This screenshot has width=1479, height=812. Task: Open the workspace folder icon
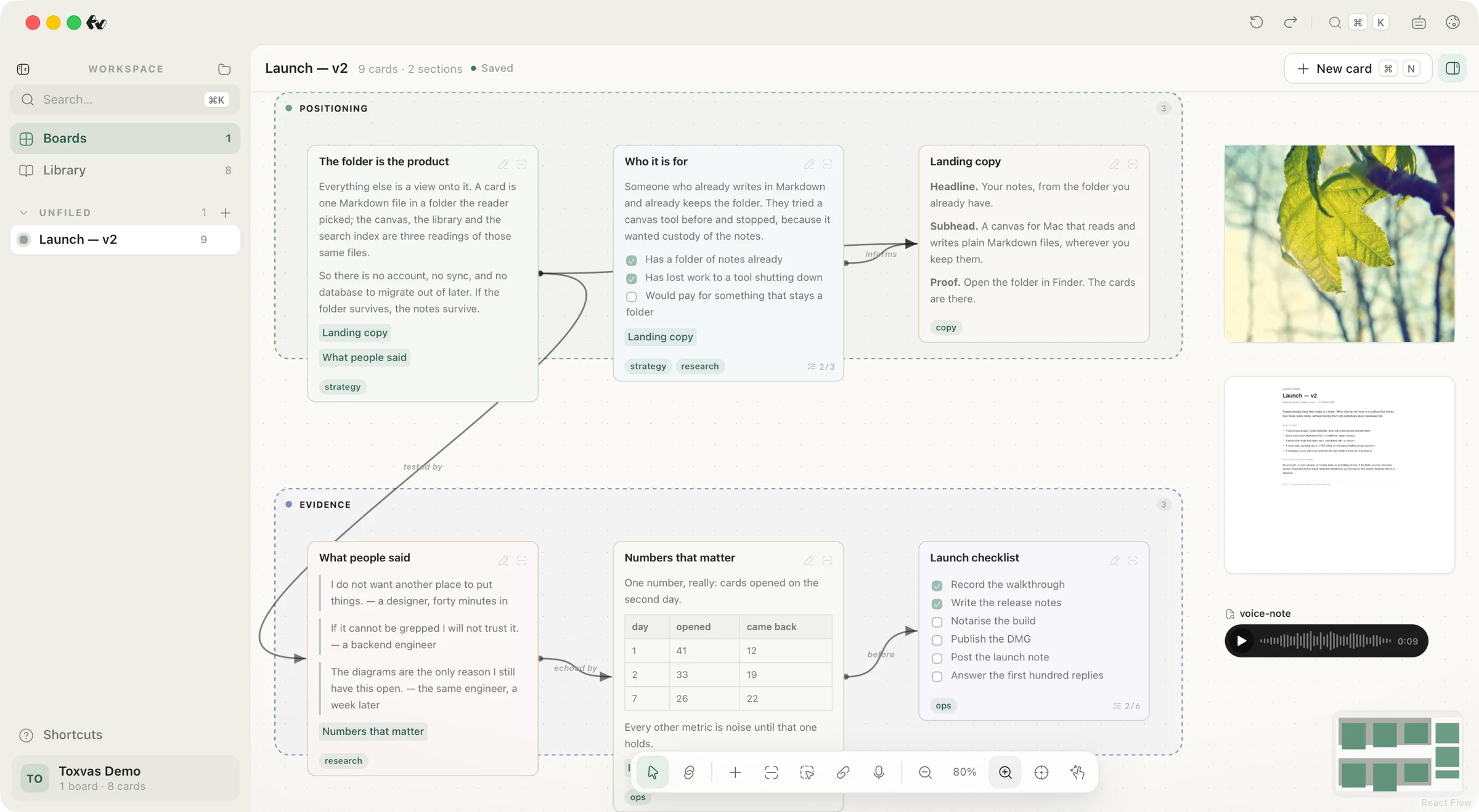[x=224, y=69]
